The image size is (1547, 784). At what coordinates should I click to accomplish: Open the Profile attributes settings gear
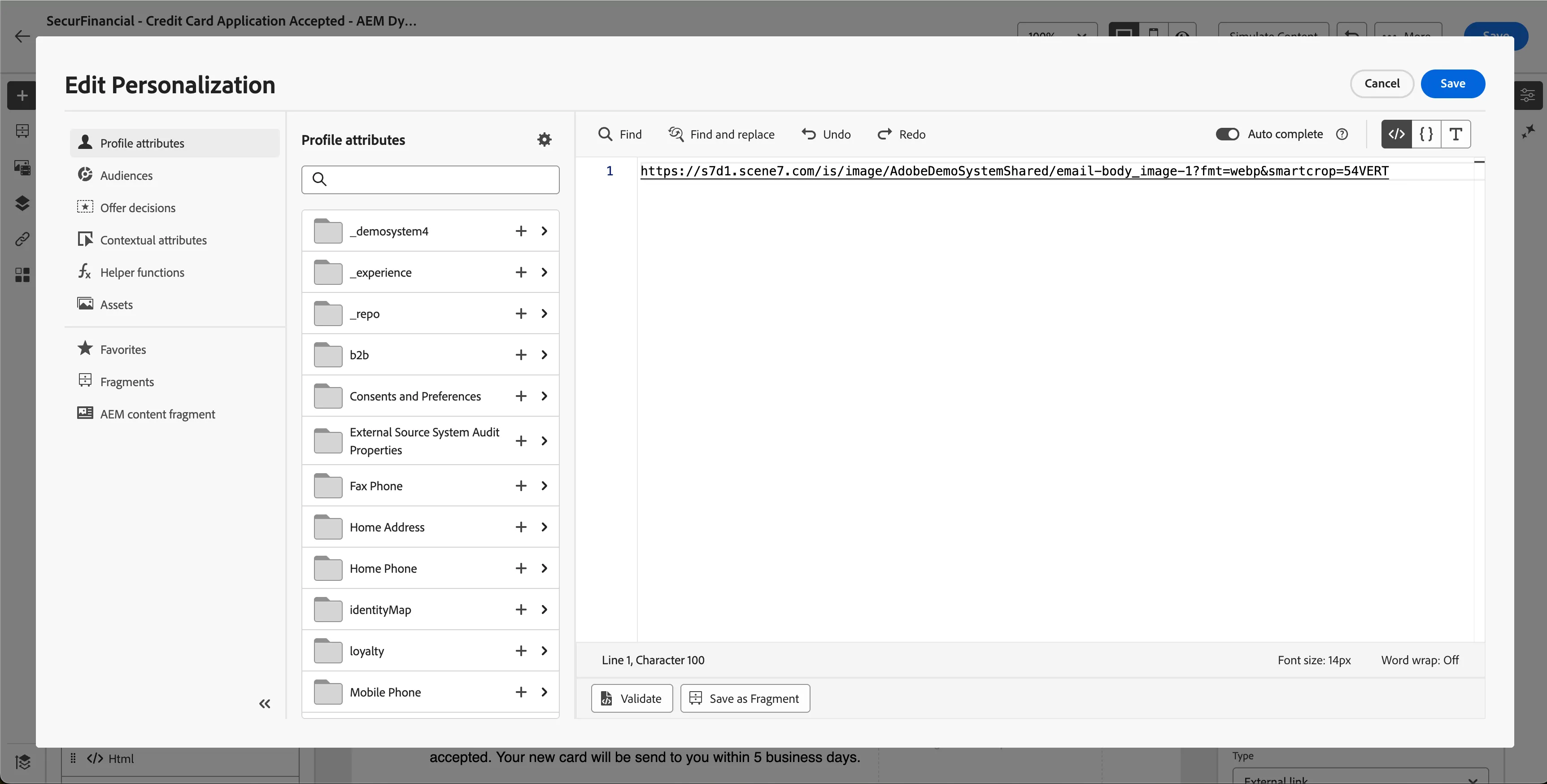click(544, 140)
